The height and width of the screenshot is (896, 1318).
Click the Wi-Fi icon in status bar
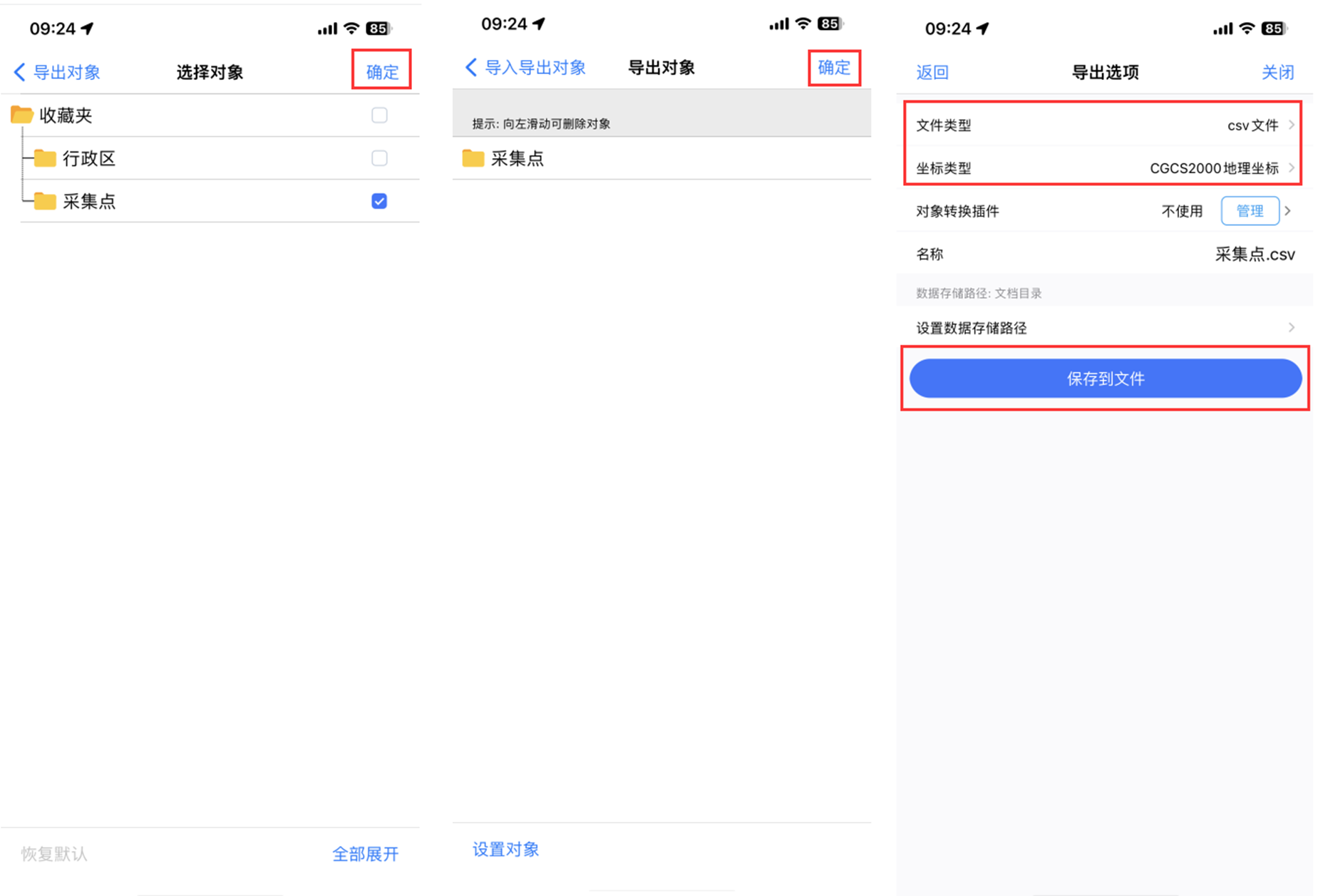[351, 28]
